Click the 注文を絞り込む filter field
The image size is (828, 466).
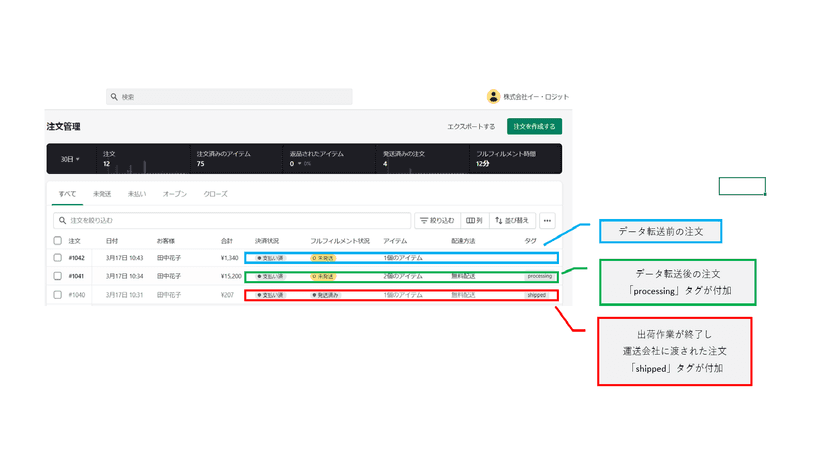tap(232, 220)
